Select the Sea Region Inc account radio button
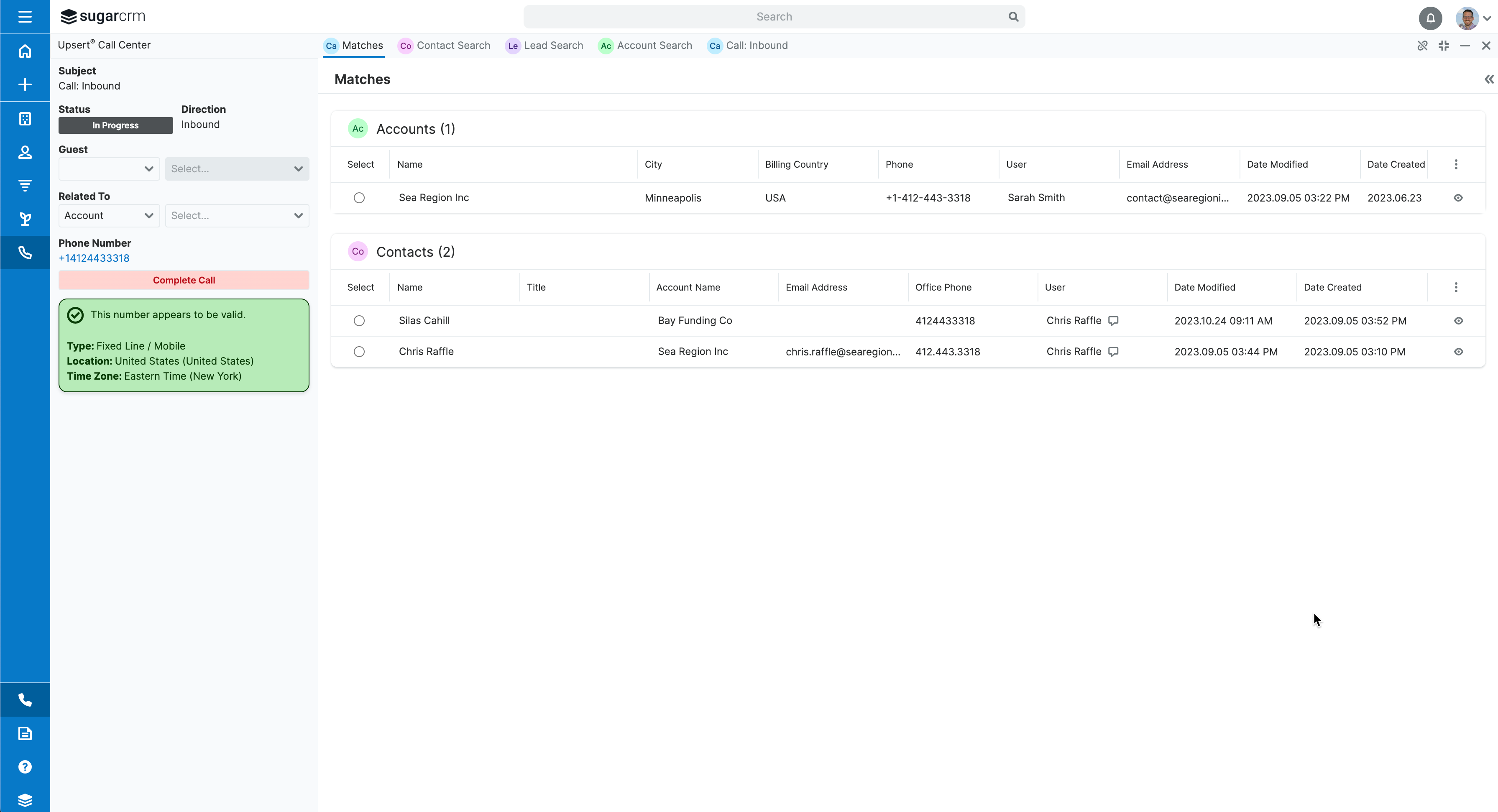Image resolution: width=1498 pixels, height=812 pixels. [359, 198]
